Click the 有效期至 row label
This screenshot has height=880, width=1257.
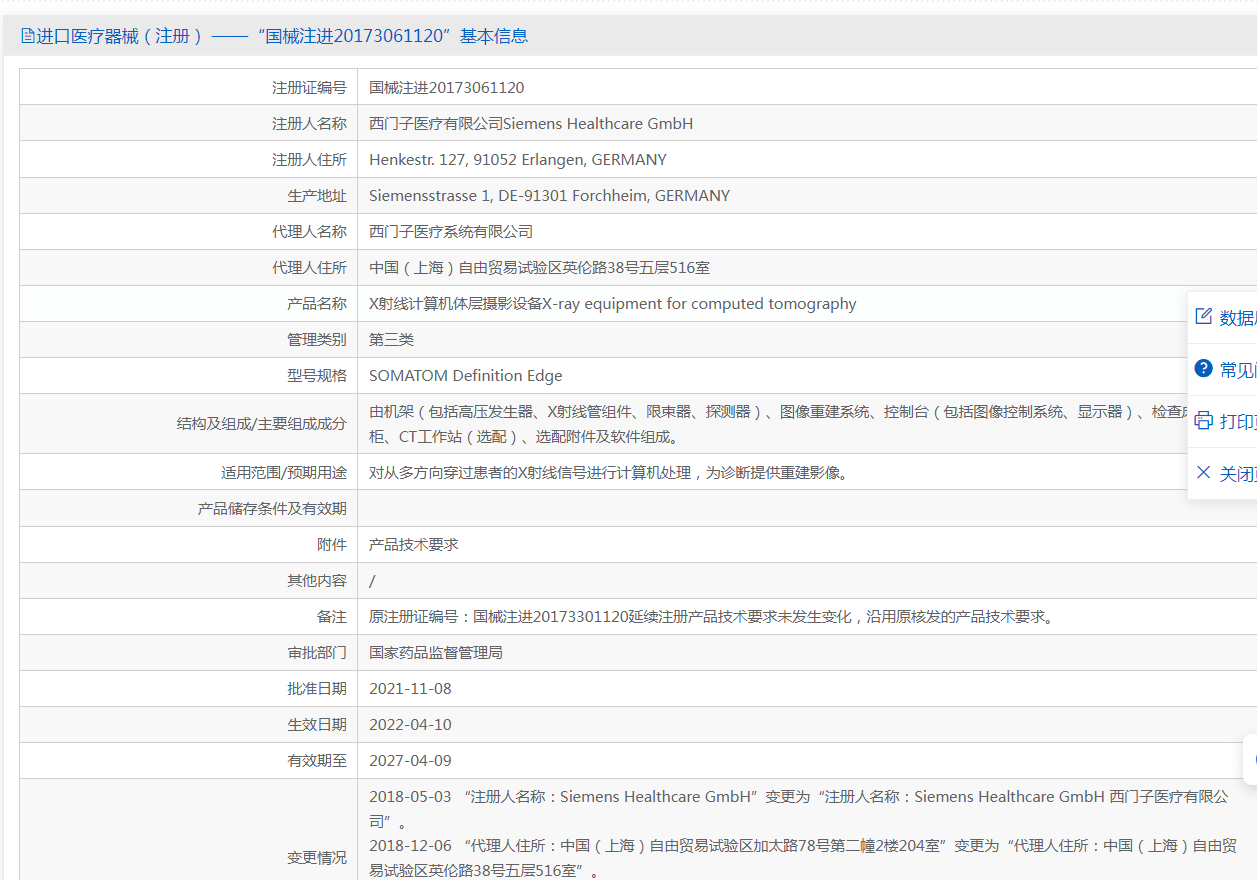click(x=317, y=761)
